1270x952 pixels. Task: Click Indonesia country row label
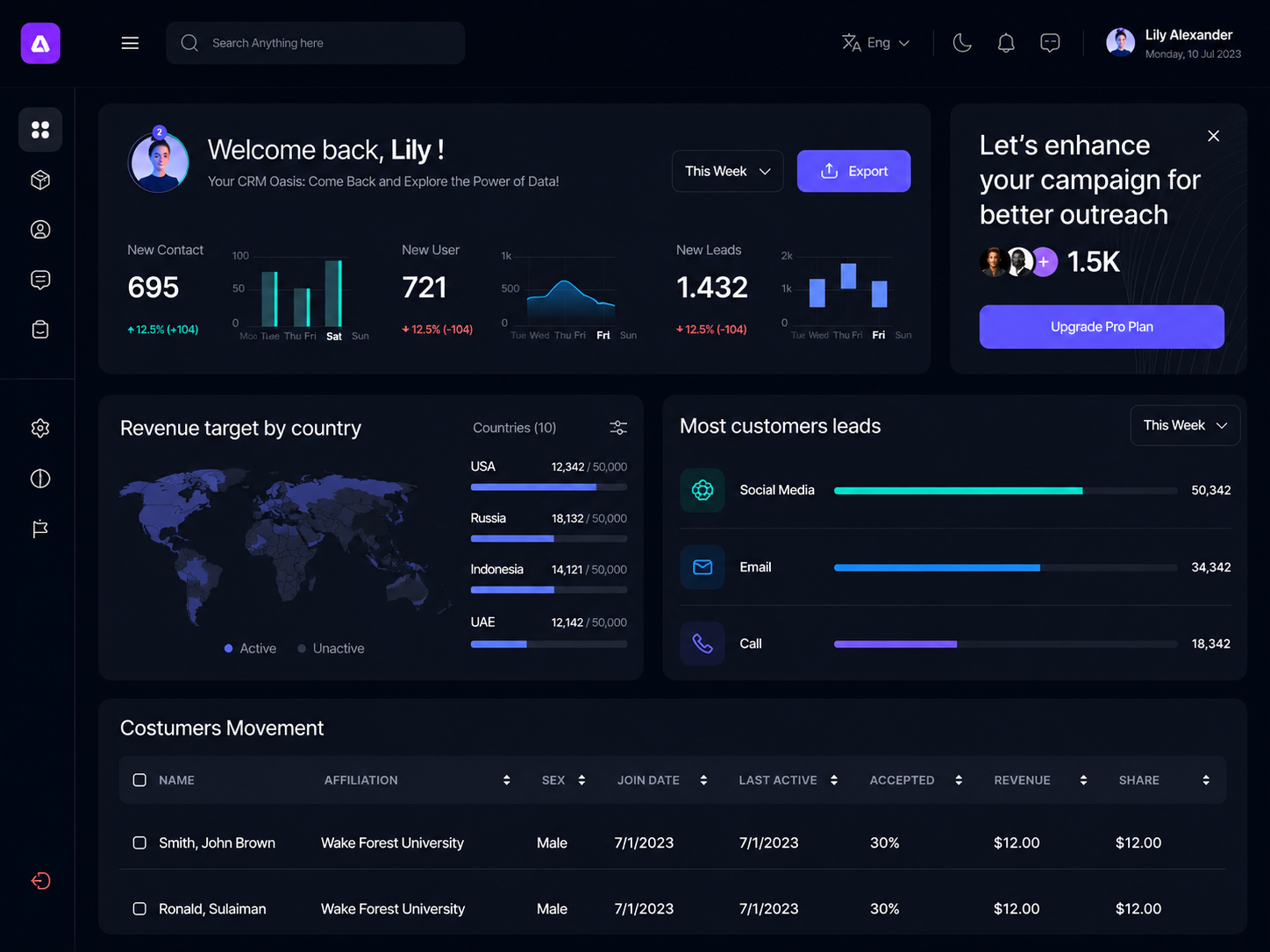click(496, 570)
